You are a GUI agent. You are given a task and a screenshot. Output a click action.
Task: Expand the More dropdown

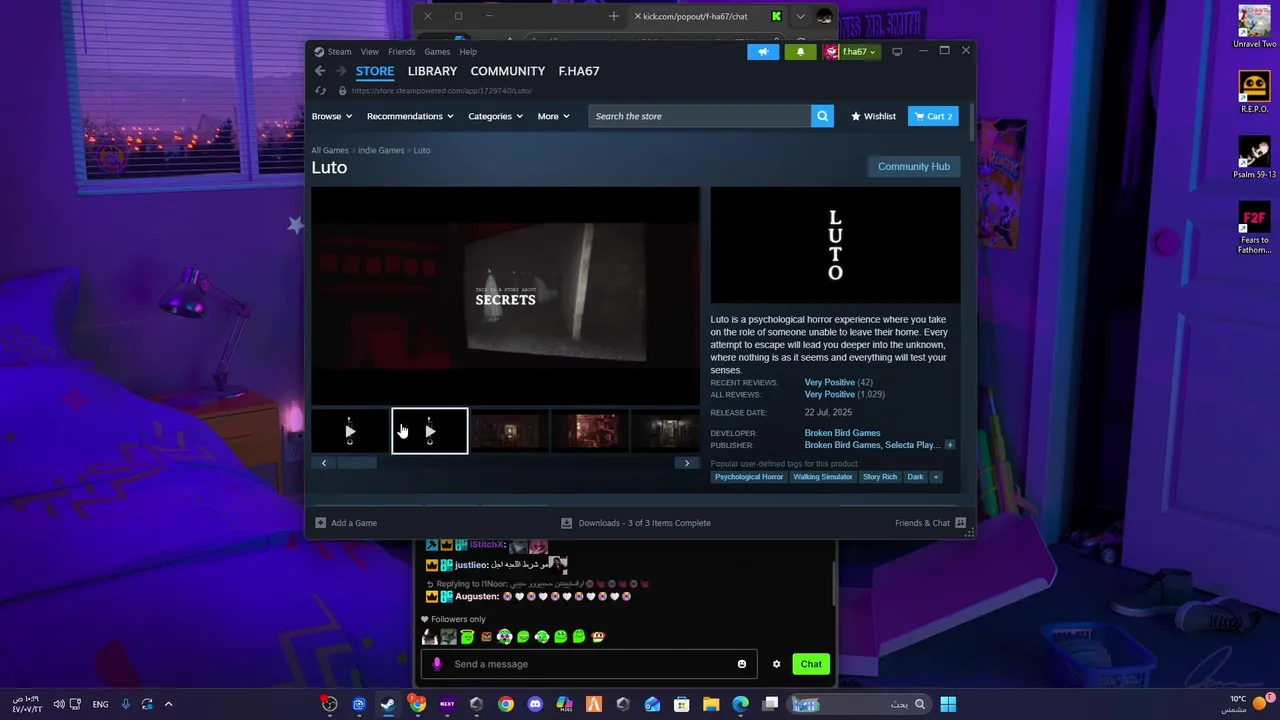tap(553, 116)
